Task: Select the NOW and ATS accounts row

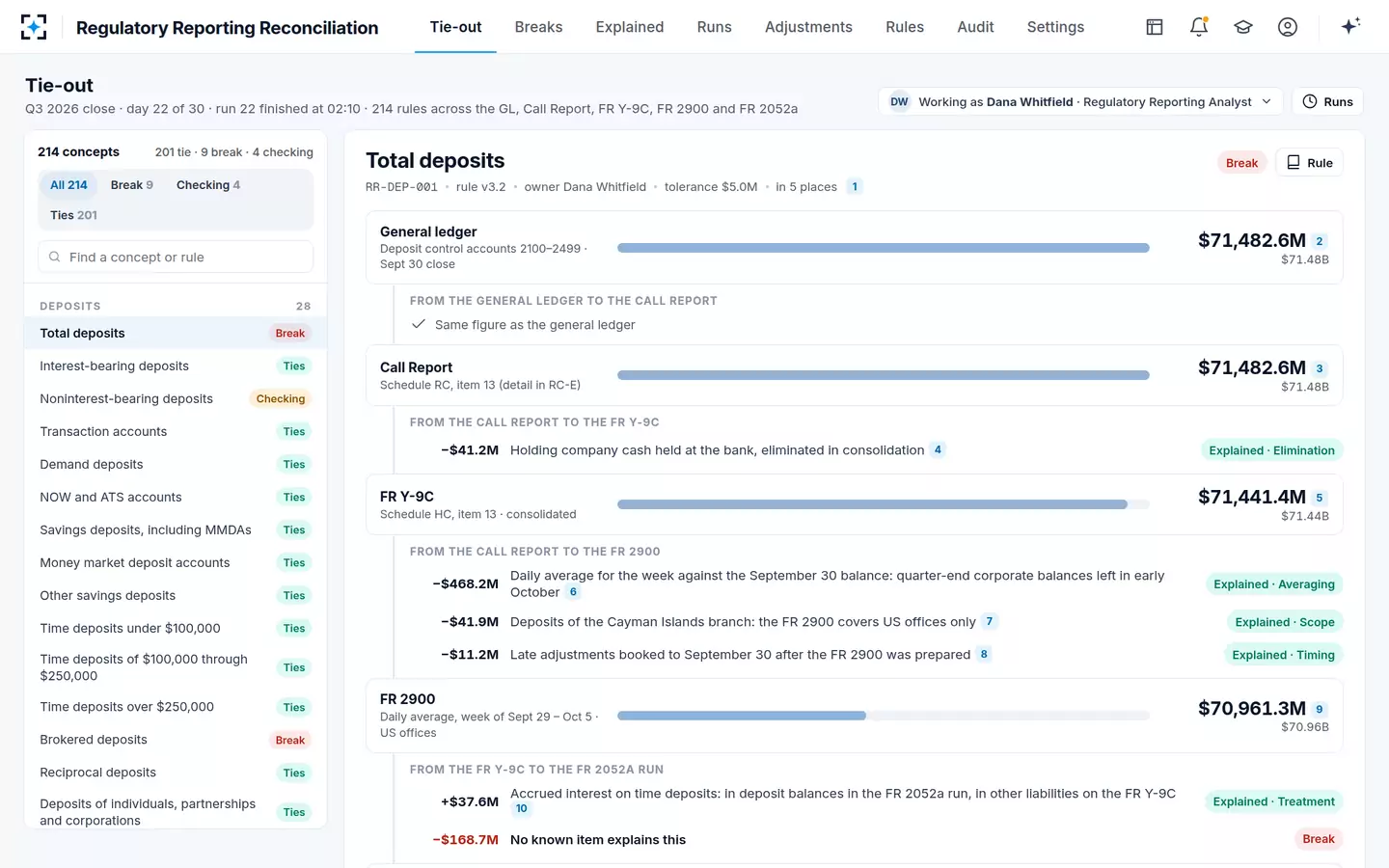Action: 176,497
